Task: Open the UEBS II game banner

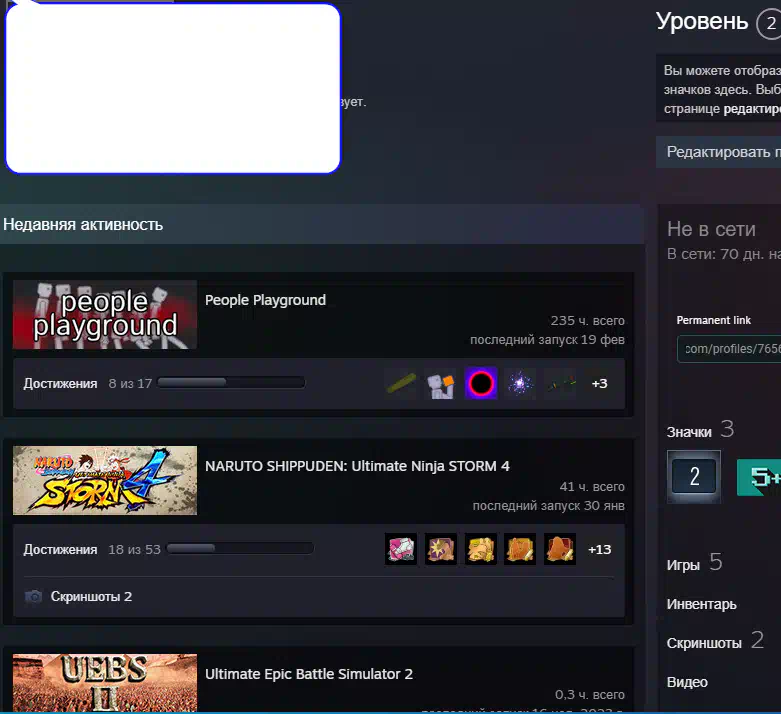Action: (x=105, y=683)
